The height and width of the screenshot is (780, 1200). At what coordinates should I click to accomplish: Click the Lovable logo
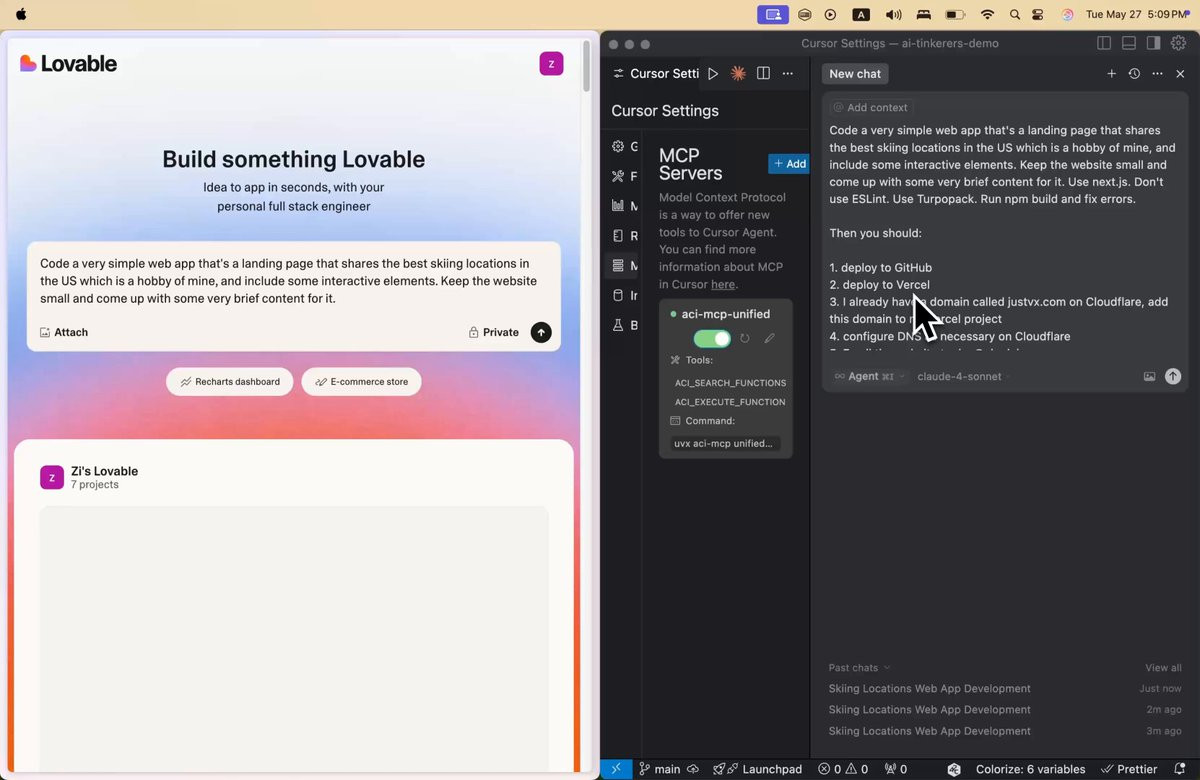pos(68,63)
